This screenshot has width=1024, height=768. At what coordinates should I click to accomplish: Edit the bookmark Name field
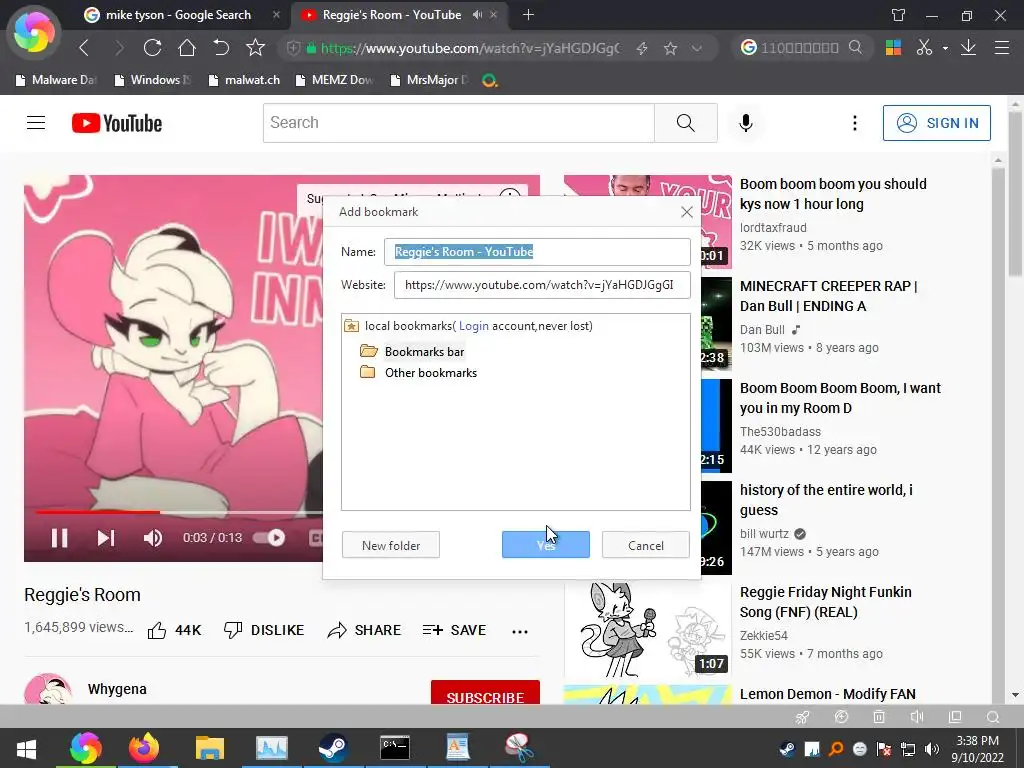[537, 251]
